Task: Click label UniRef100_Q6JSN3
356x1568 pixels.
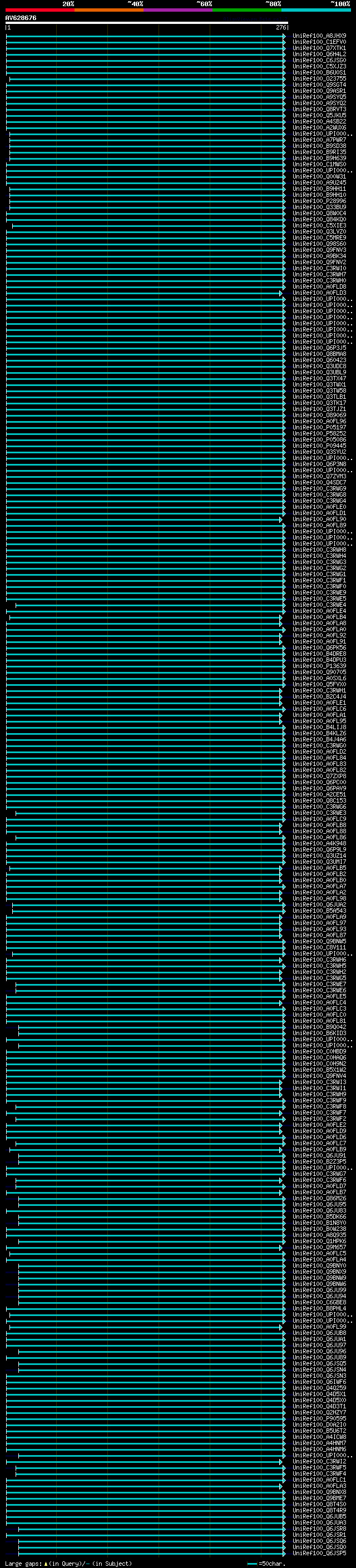Action: (319, 1376)
